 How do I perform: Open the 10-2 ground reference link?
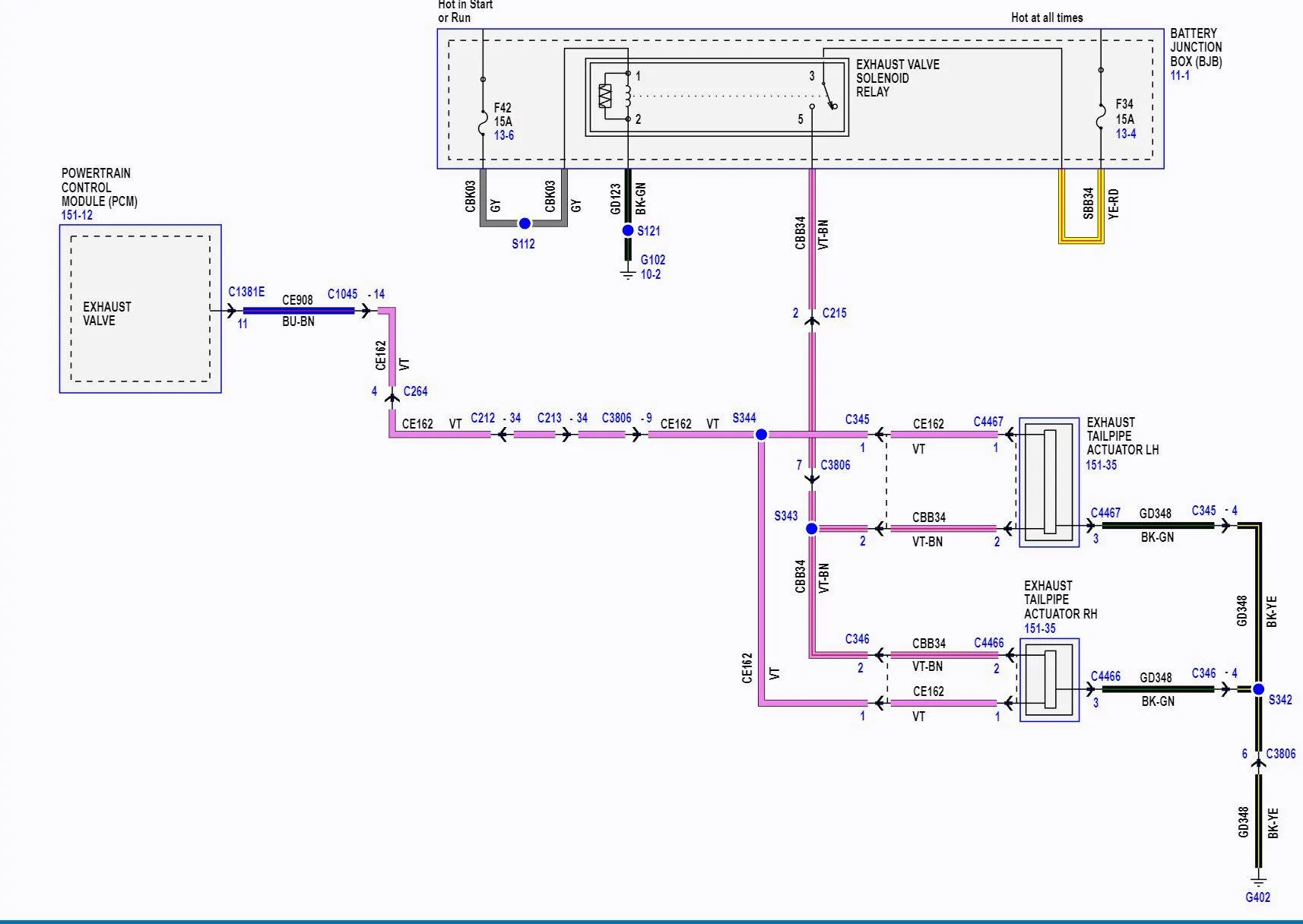click(x=651, y=274)
